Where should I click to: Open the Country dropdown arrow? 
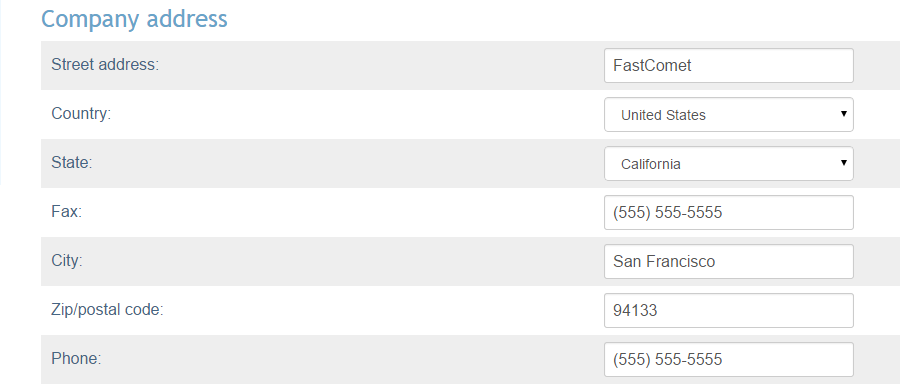[844, 114]
